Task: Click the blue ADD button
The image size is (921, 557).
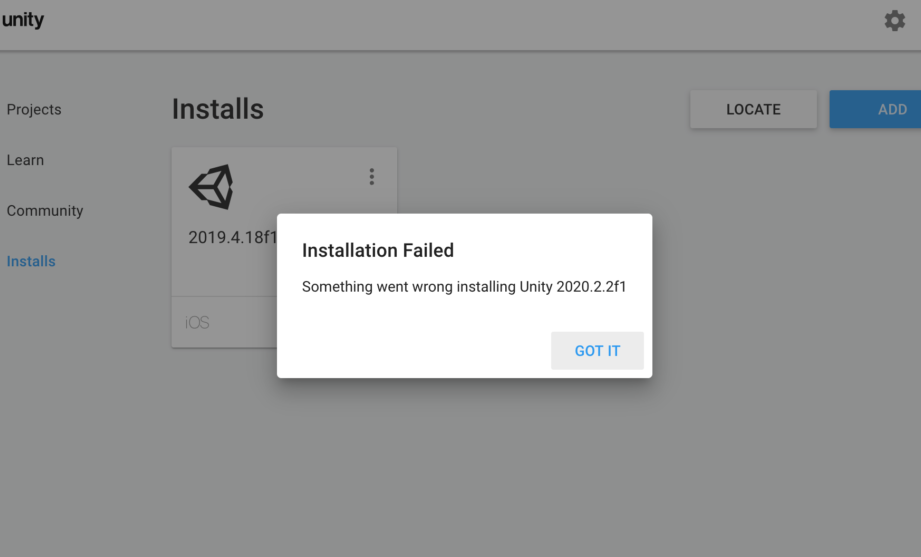Action: (875, 109)
